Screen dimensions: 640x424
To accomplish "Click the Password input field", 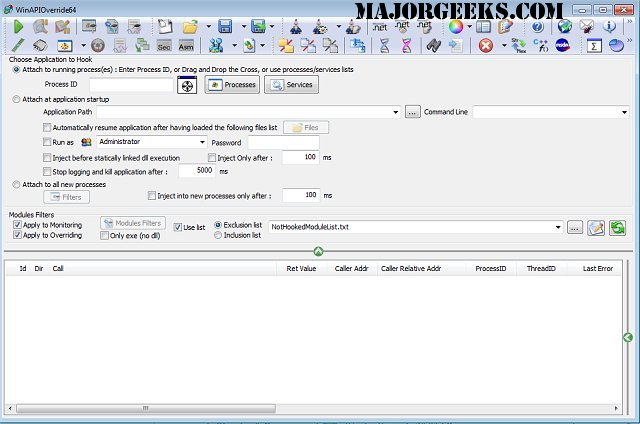I will coord(284,142).
